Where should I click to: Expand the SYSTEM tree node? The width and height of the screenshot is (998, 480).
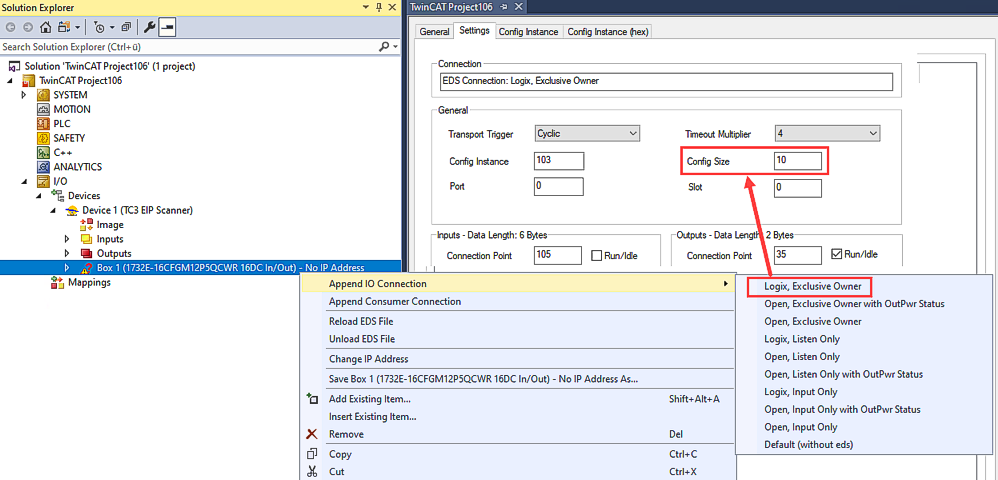(24, 95)
